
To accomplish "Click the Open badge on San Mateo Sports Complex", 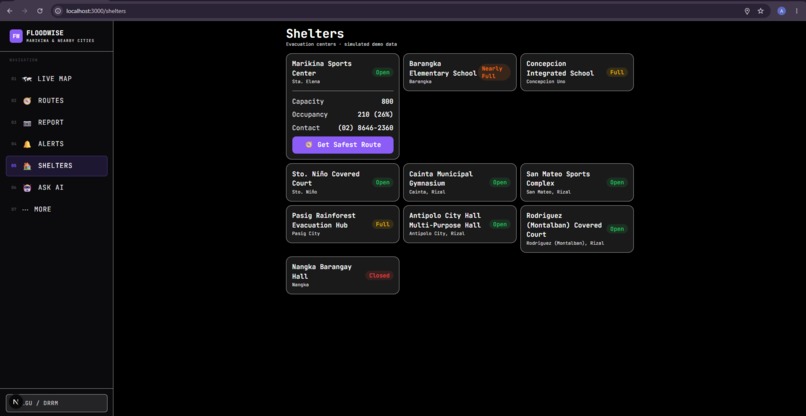I will 617,183.
